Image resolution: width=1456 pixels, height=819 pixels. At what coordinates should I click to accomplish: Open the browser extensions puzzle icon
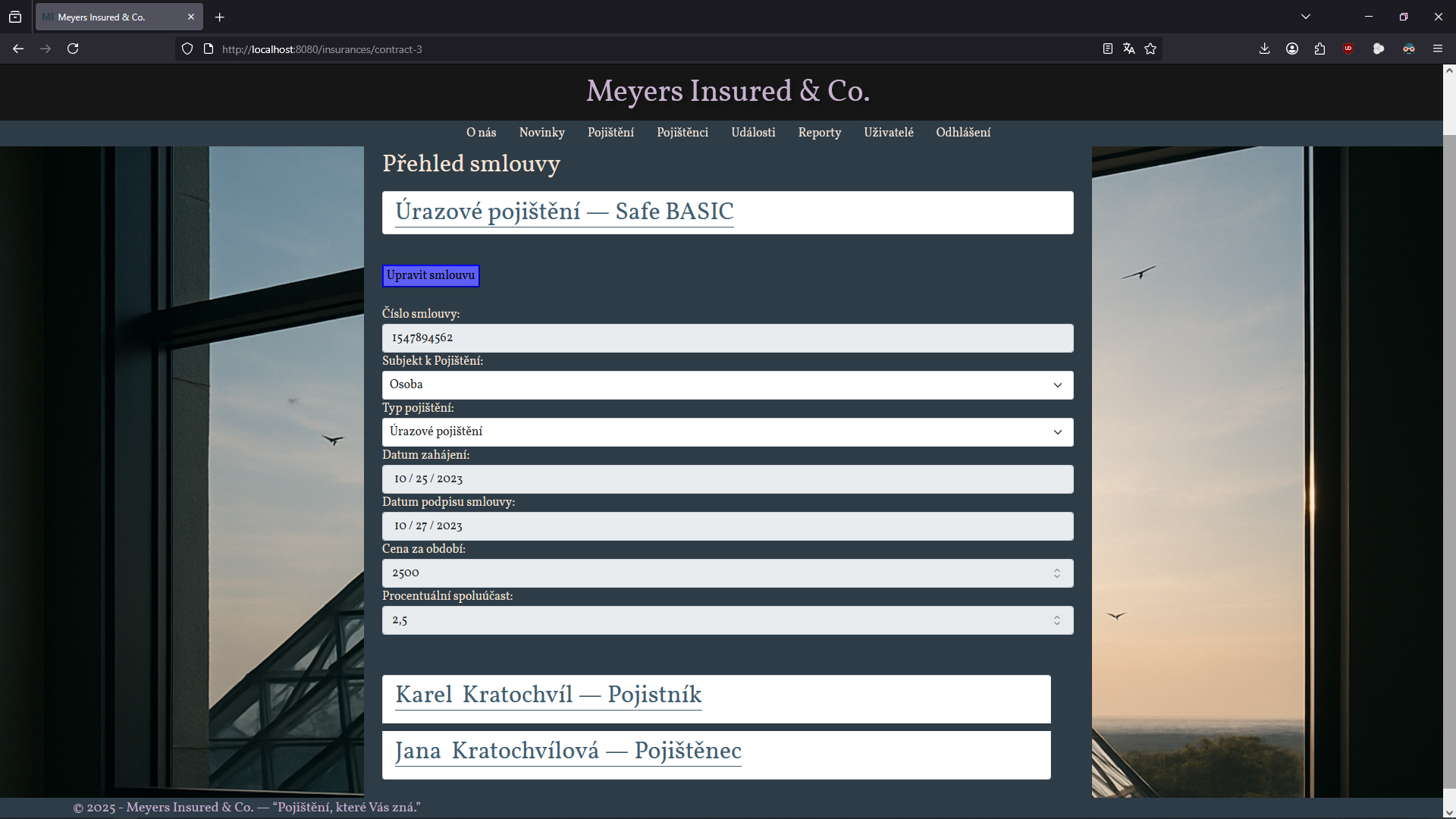click(1320, 49)
